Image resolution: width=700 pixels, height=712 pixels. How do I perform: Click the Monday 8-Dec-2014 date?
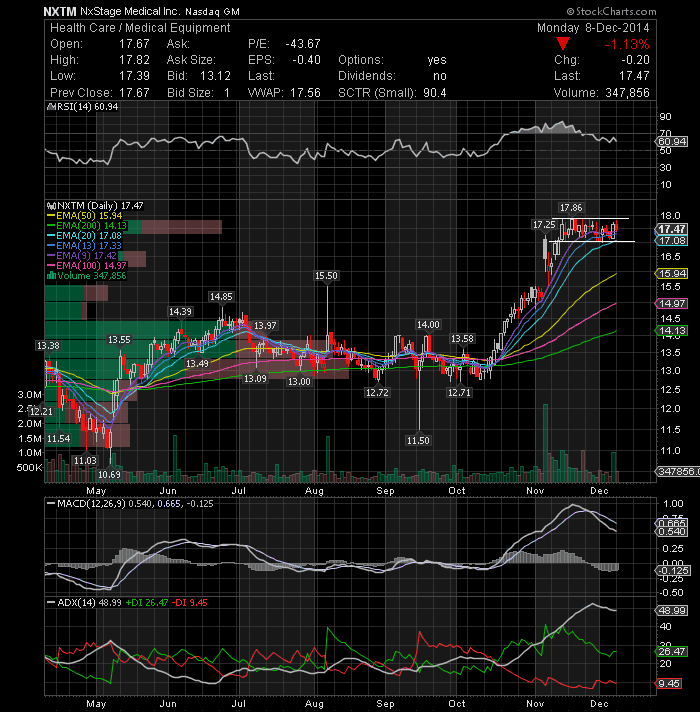pyautogui.click(x=593, y=28)
